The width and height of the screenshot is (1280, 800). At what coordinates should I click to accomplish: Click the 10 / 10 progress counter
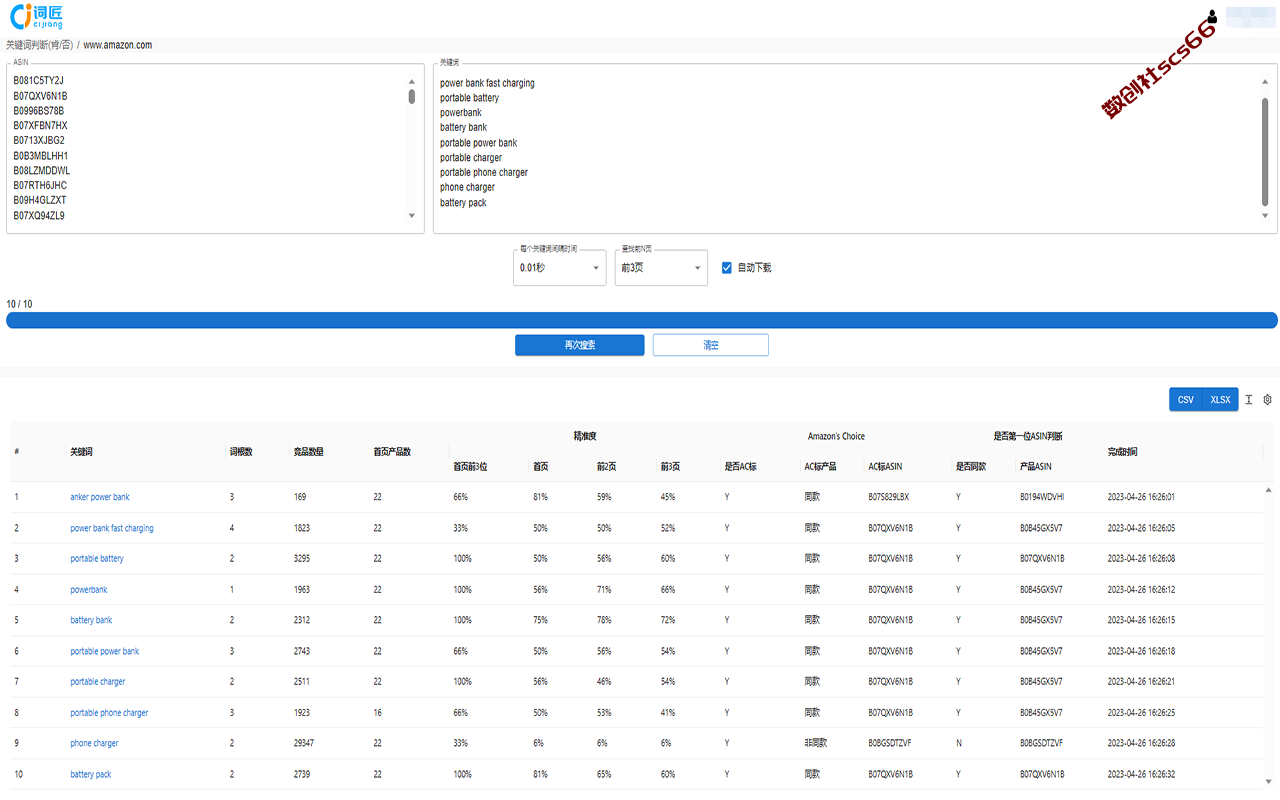(19, 304)
